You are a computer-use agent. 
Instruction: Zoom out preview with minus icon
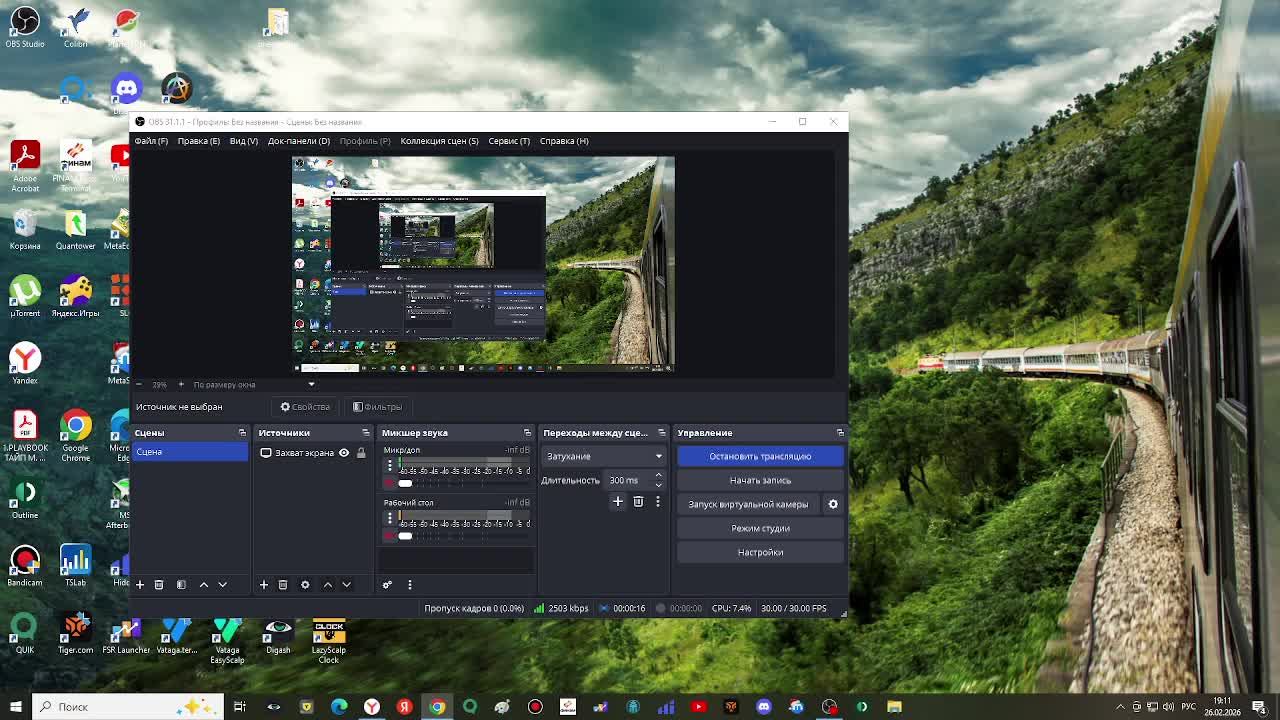(139, 384)
